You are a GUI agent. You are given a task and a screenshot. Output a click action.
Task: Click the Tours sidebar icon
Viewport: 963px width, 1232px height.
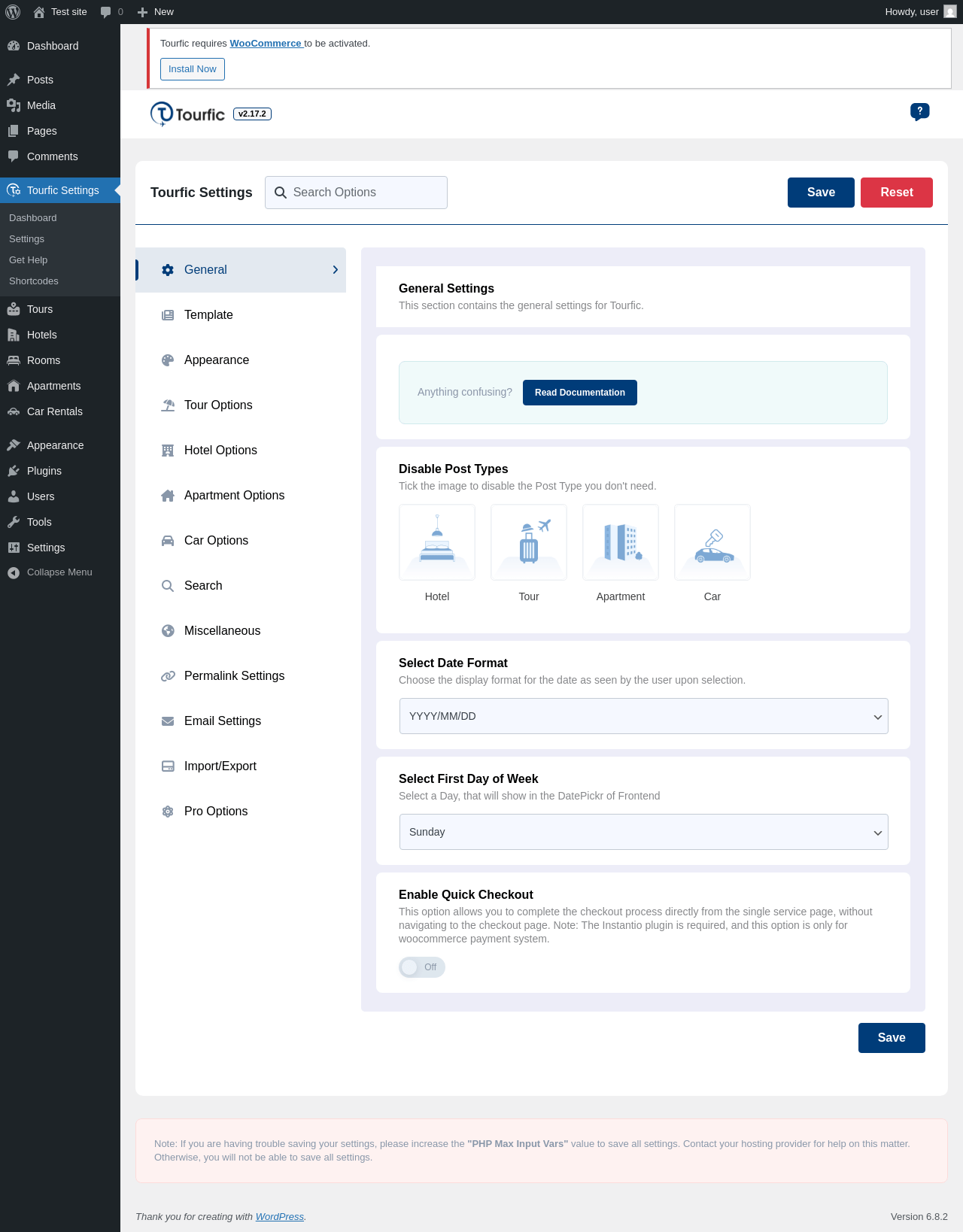coord(14,309)
